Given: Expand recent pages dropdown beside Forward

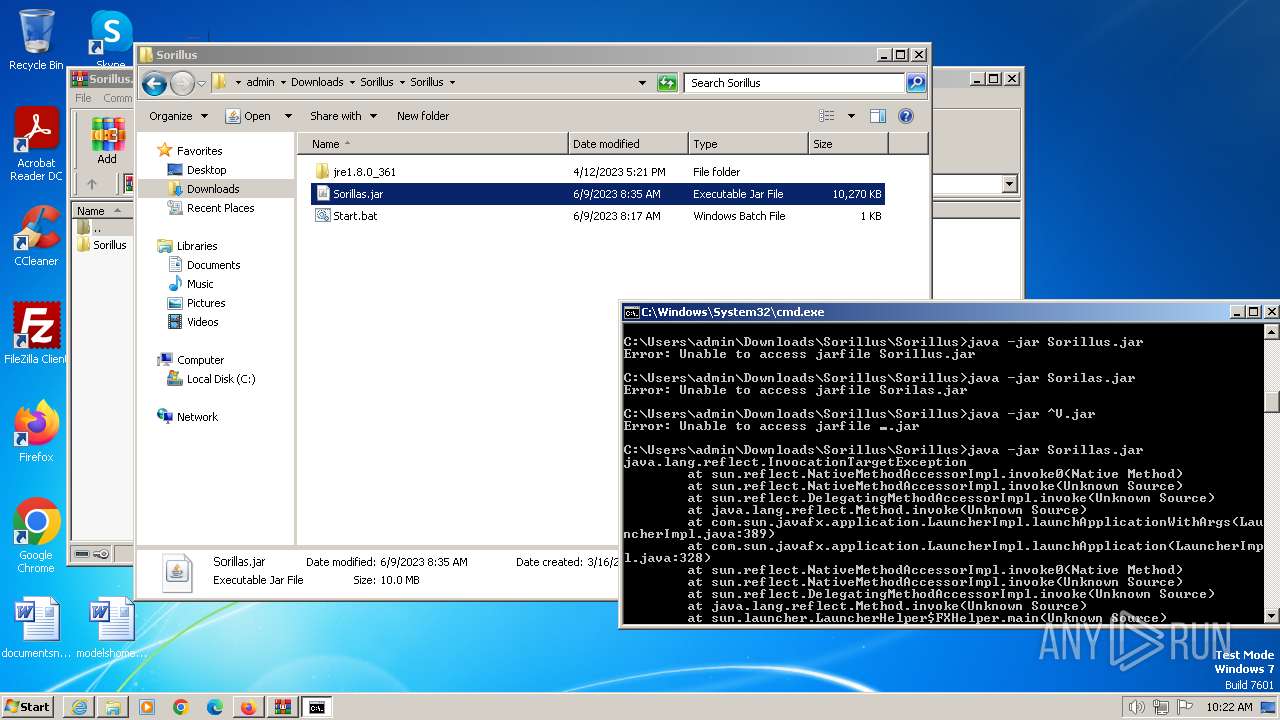Looking at the screenshot, I should click(x=202, y=83).
